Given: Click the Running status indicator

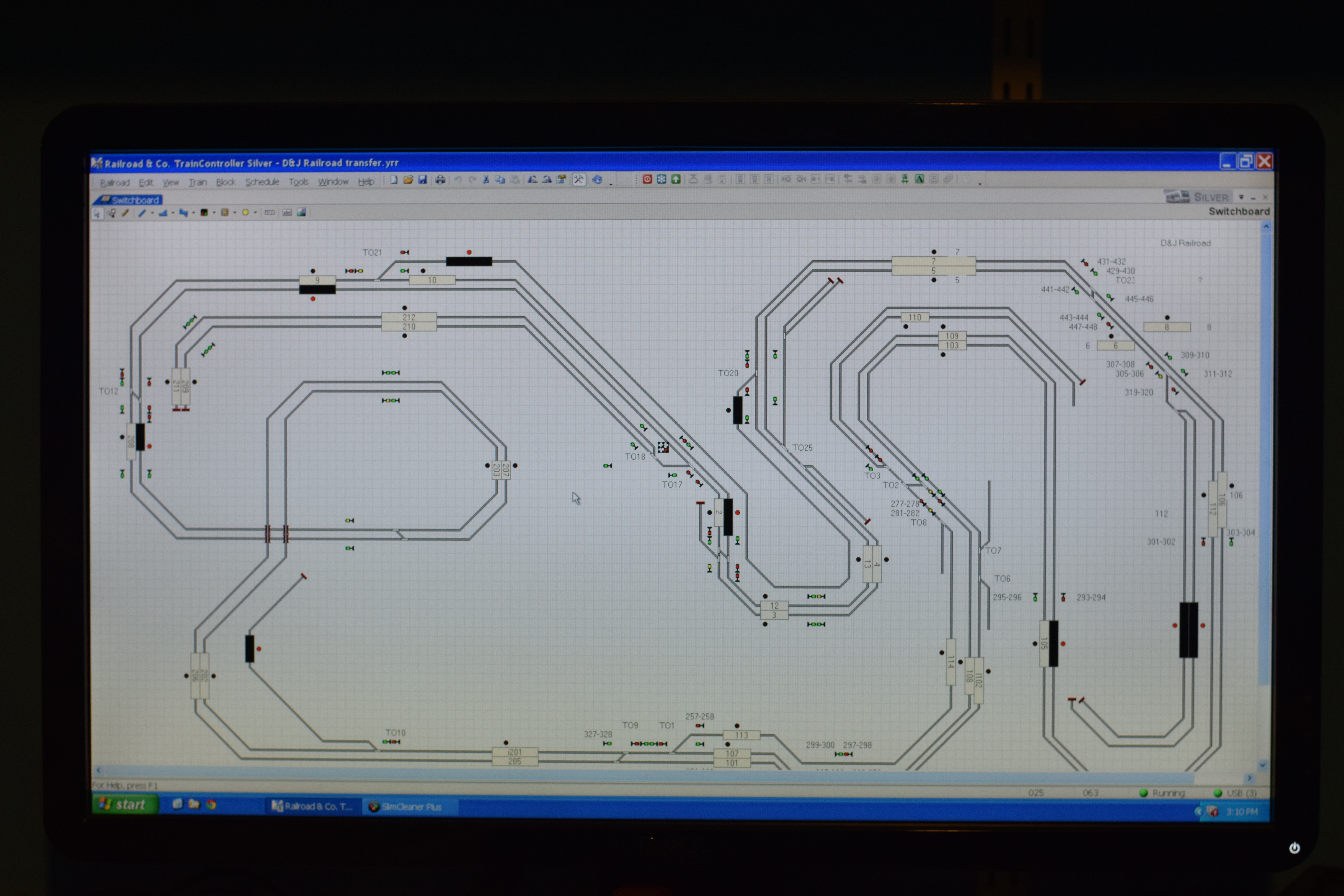Looking at the screenshot, I should [x=1162, y=793].
